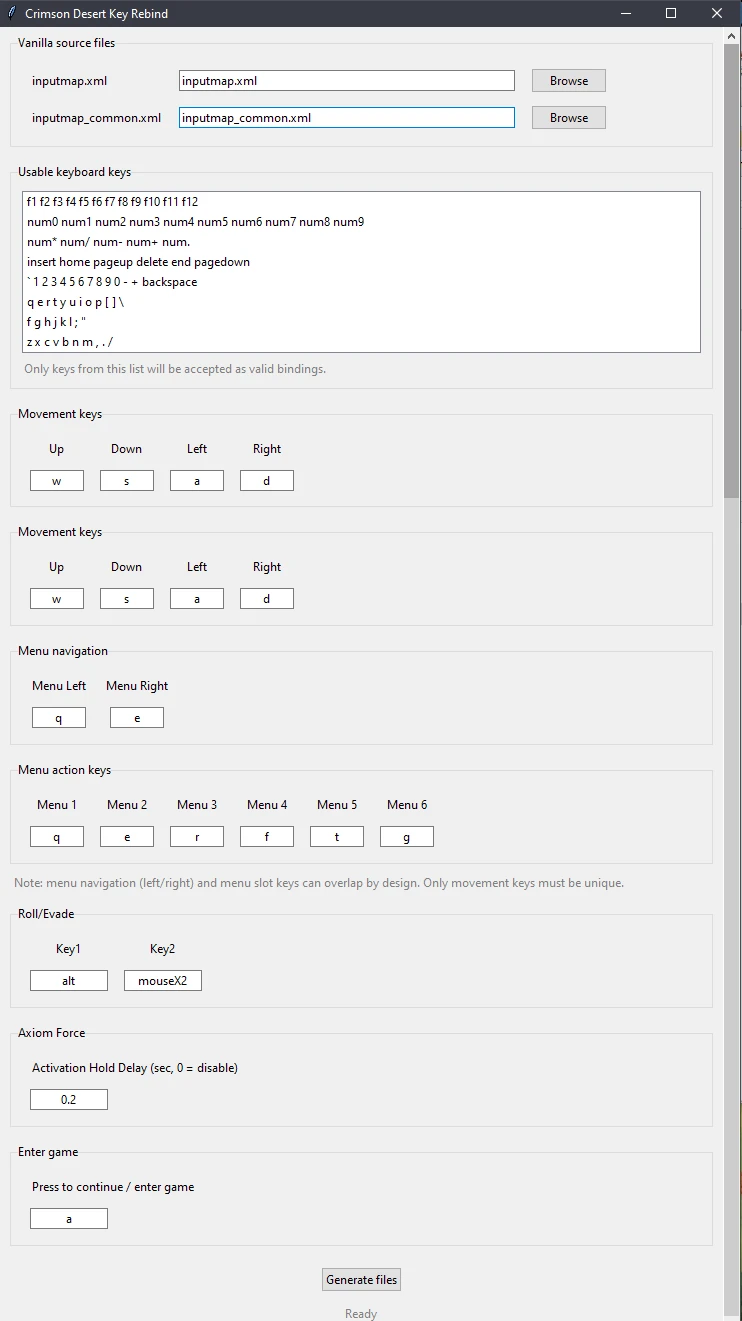742x1321 pixels.
Task: Click the feather app icon in title bar
Action: 12,14
